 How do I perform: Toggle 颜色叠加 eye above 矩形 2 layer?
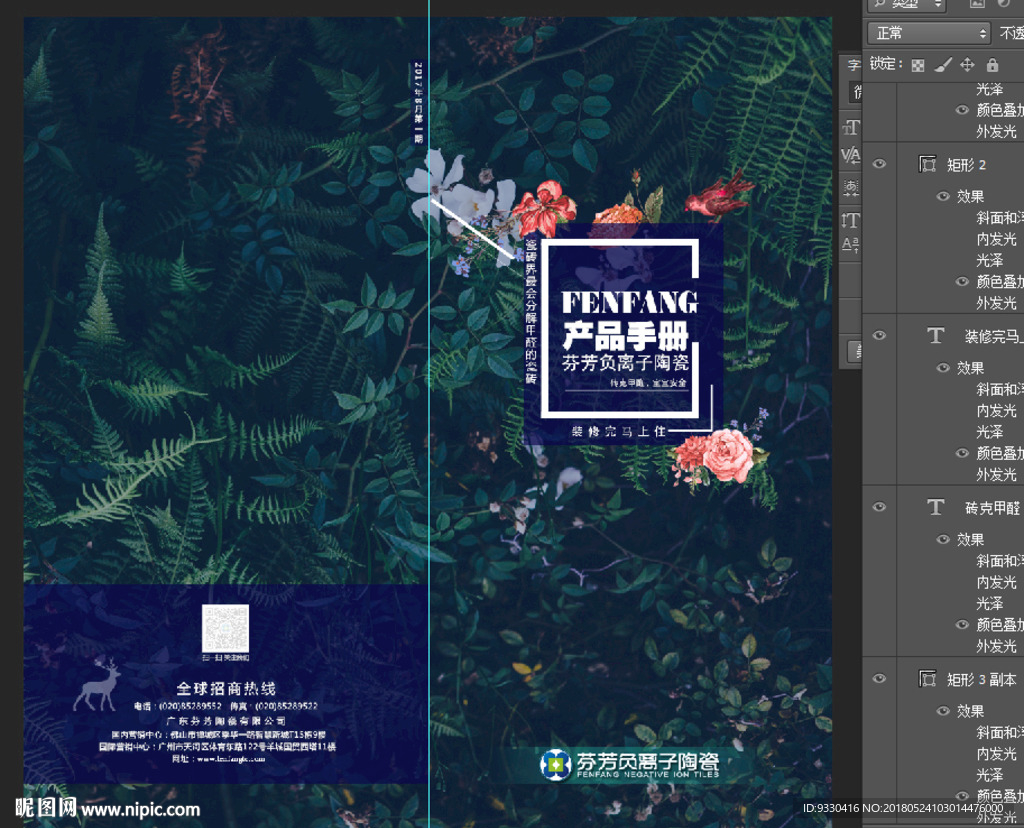pyautogui.click(x=962, y=110)
